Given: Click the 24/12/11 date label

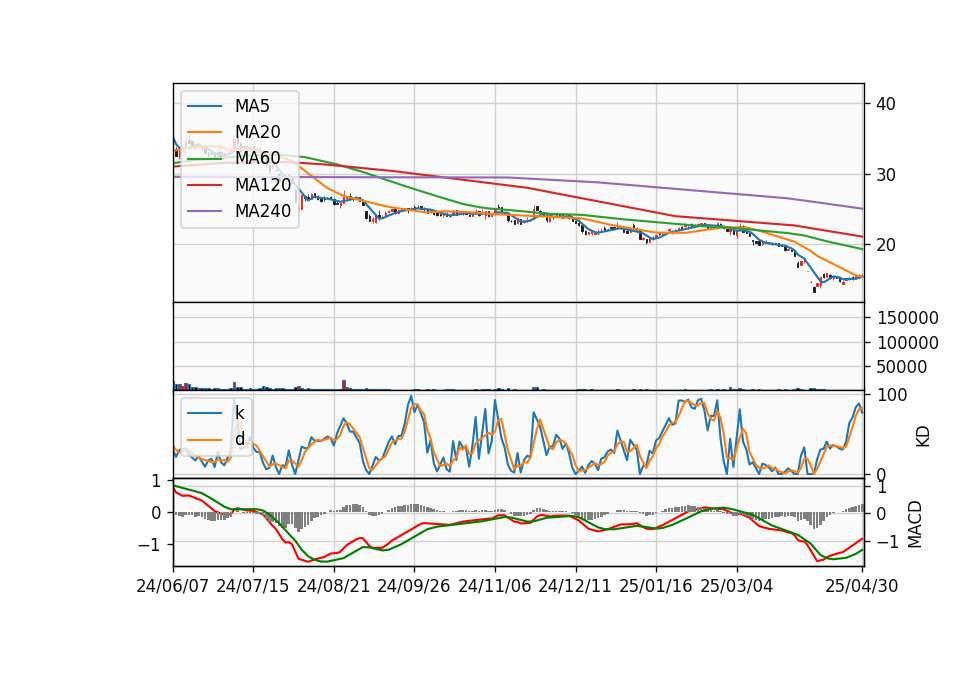Looking at the screenshot, I should pyautogui.click(x=575, y=586).
